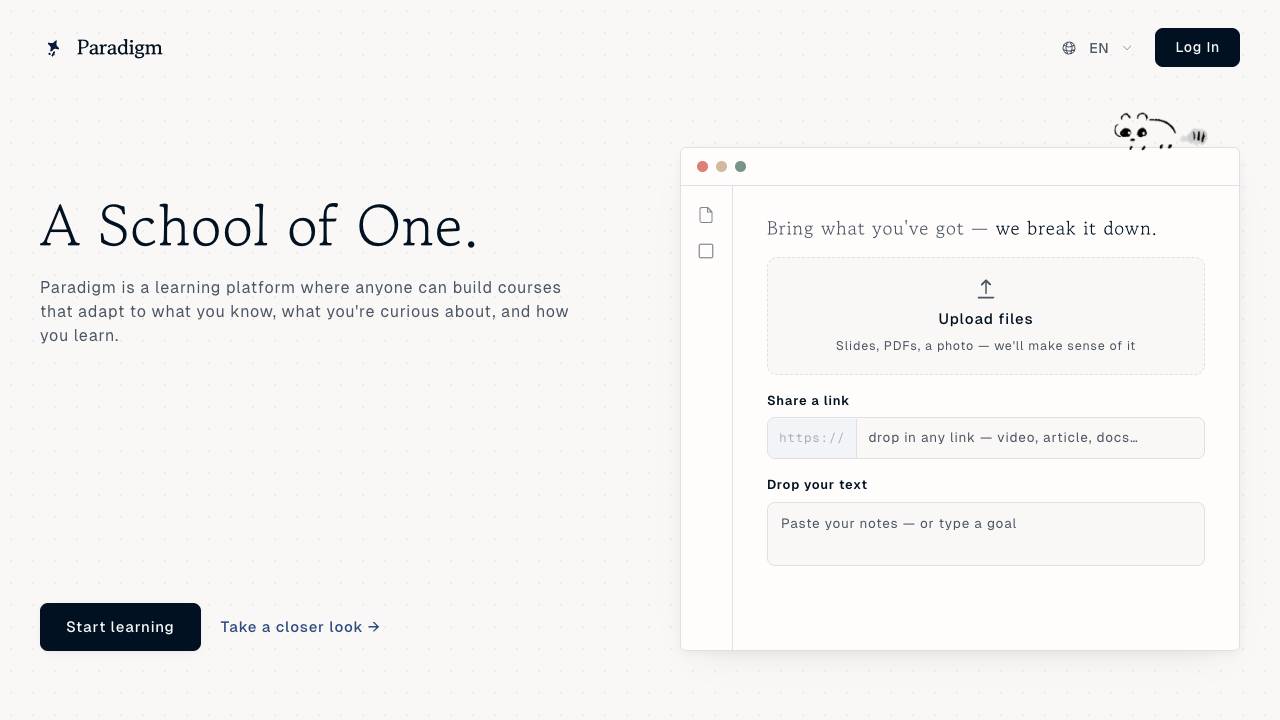Open the Take a closer look link
The height and width of the screenshot is (720, 1280).
click(300, 627)
